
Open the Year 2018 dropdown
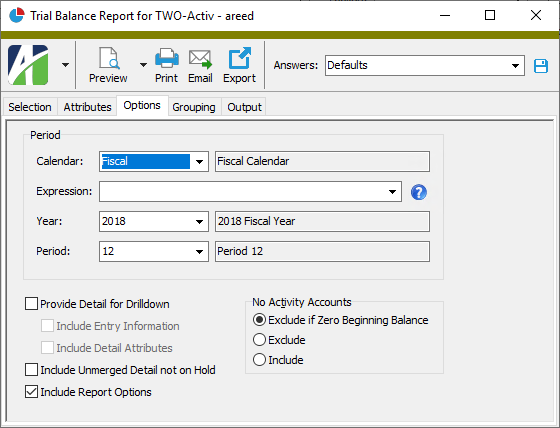point(200,222)
